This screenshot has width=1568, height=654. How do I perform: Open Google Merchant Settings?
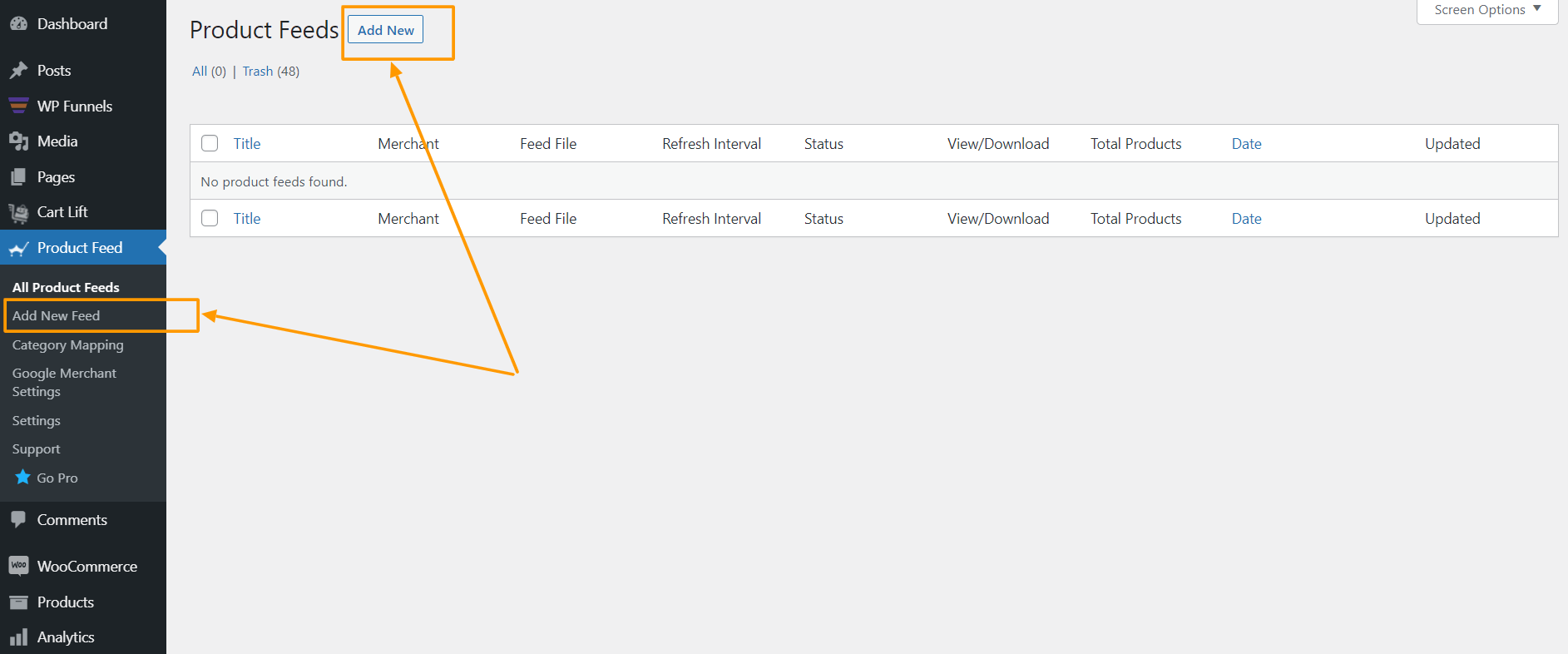click(64, 382)
